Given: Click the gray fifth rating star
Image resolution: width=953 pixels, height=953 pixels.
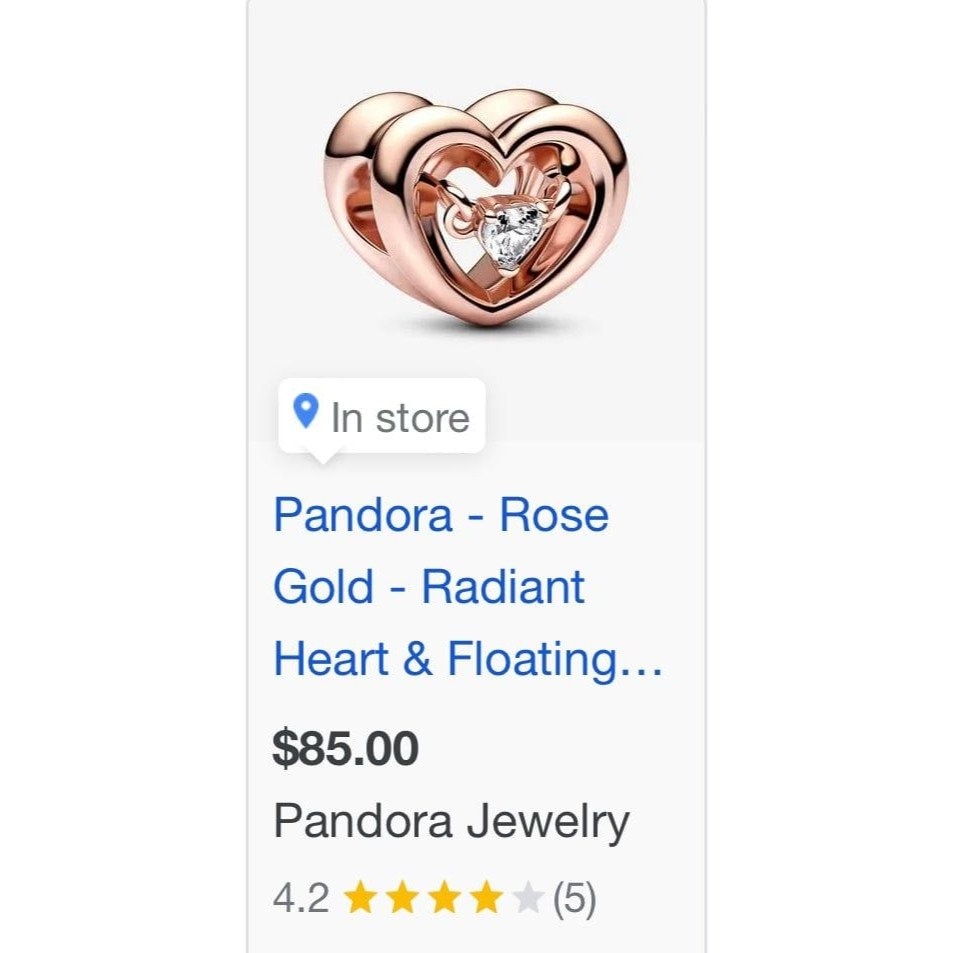Looking at the screenshot, I should tap(527, 899).
